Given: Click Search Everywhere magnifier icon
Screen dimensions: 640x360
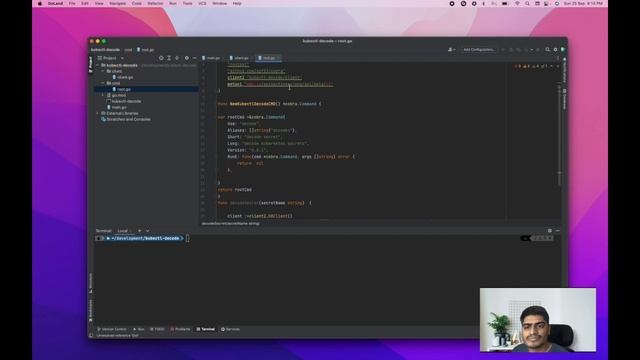Looking at the screenshot, I should 547,50.
